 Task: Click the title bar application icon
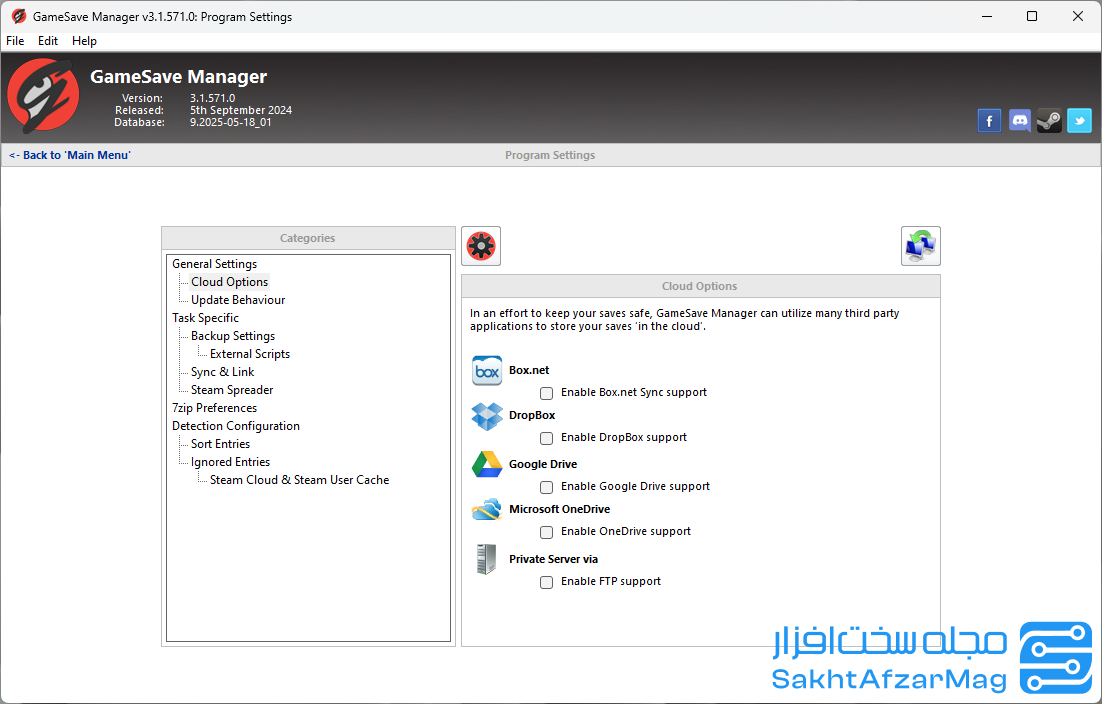[18, 16]
